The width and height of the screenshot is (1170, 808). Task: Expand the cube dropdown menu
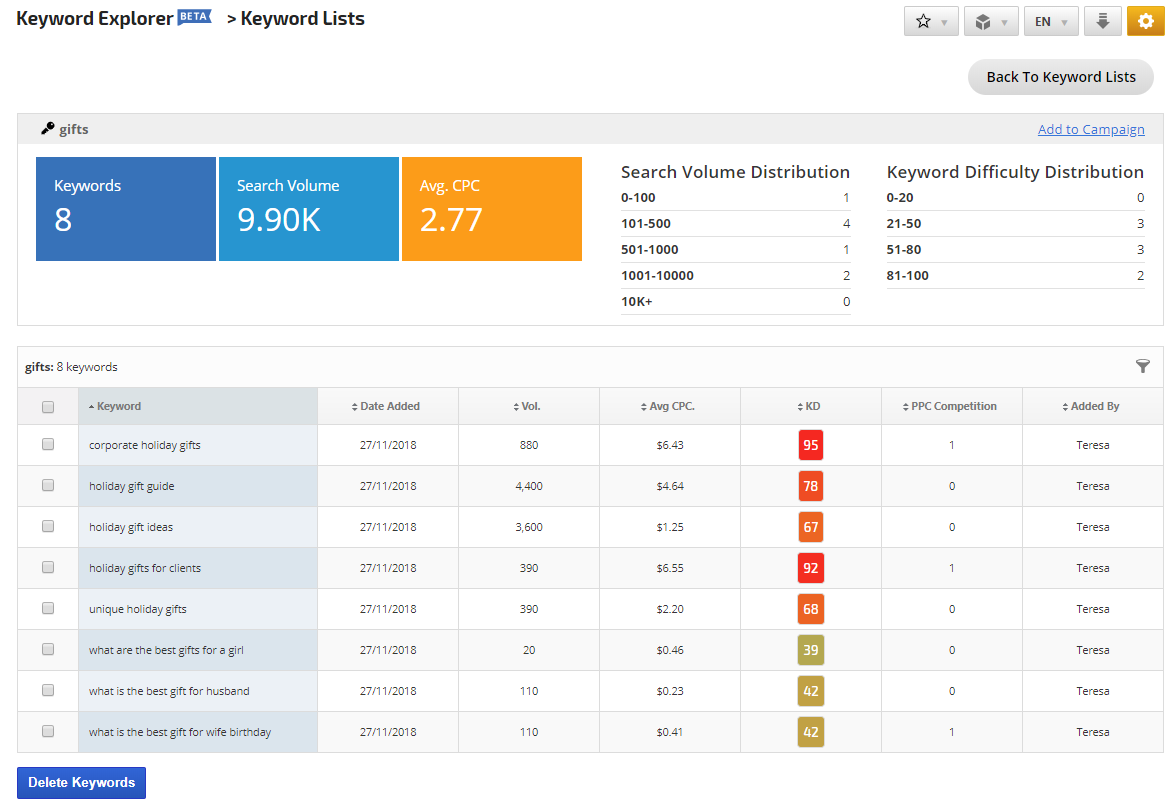991,21
